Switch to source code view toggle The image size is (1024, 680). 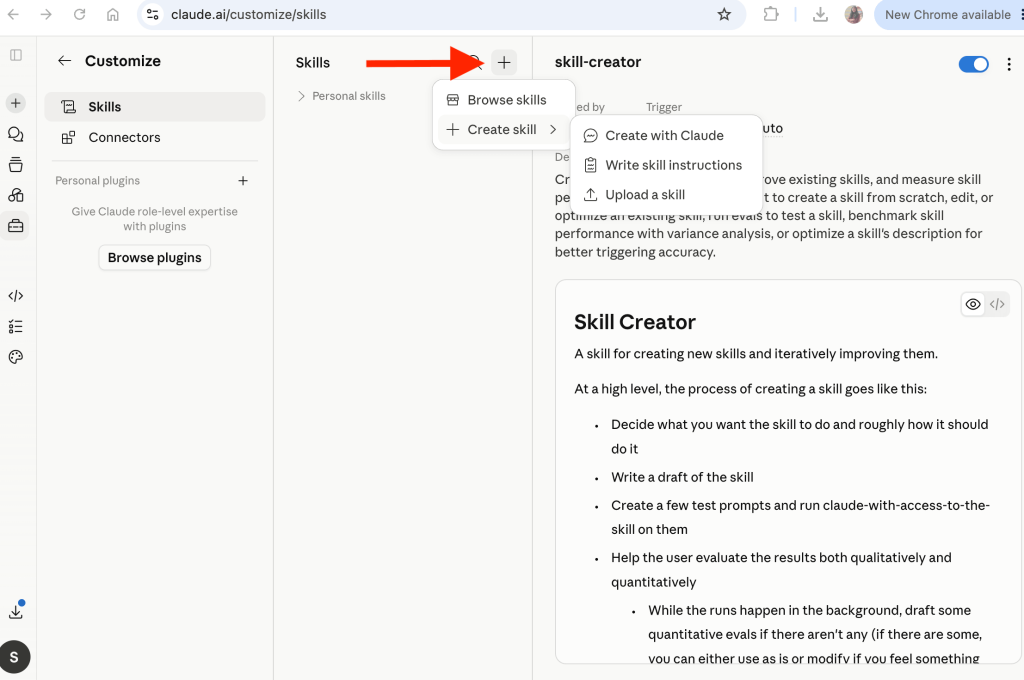[x=997, y=304]
